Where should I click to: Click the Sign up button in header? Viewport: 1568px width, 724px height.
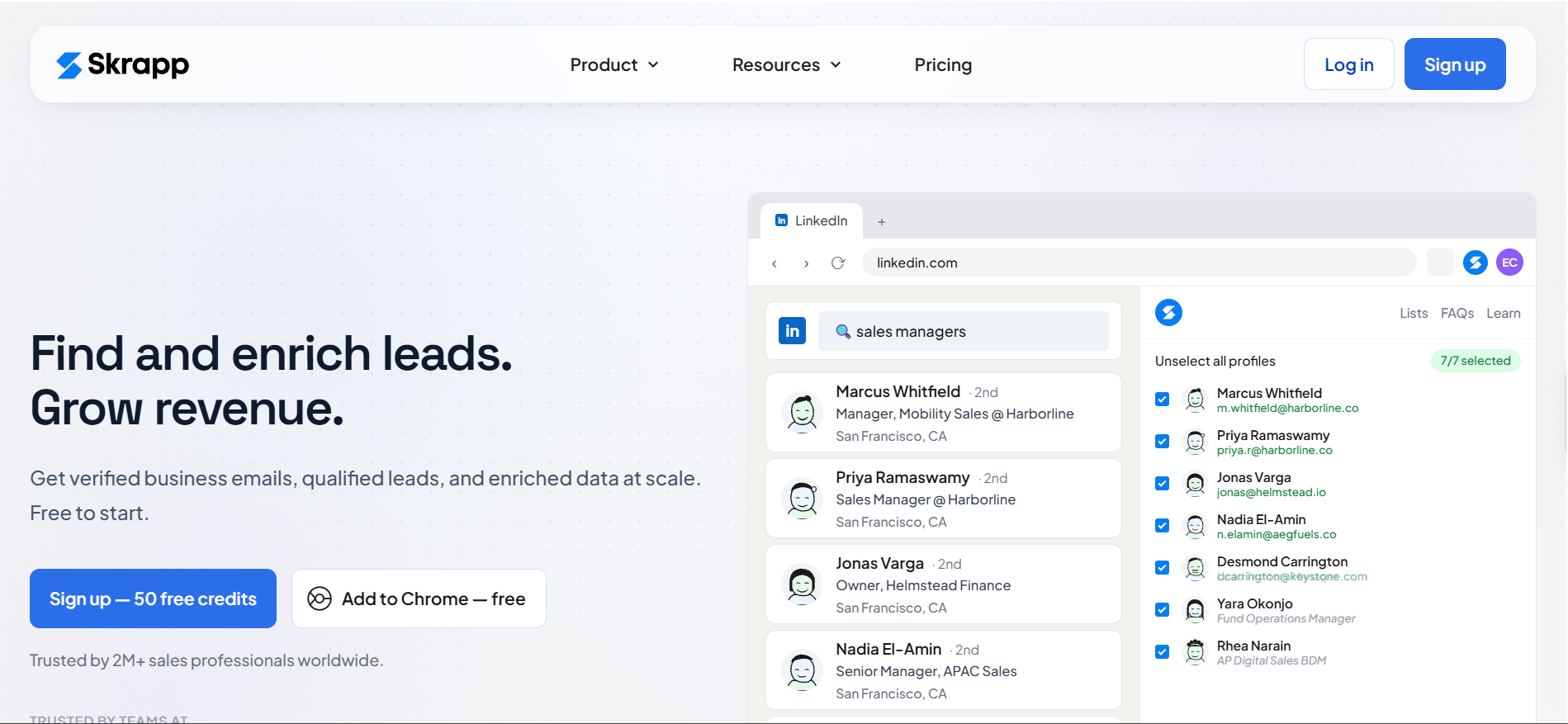click(x=1455, y=64)
